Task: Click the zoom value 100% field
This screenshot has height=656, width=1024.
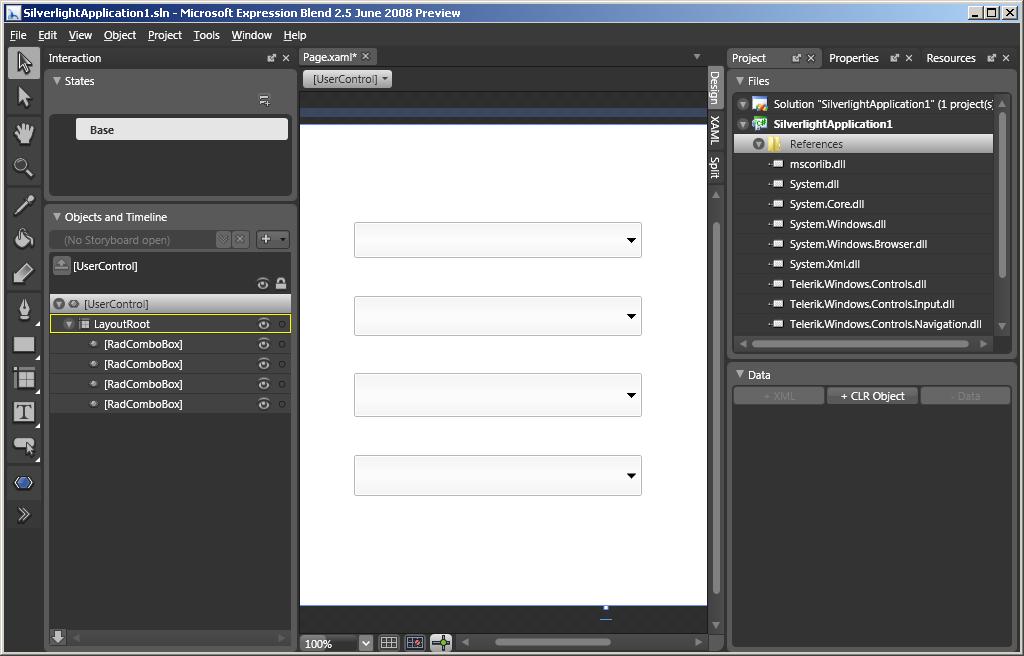Action: (x=330, y=644)
